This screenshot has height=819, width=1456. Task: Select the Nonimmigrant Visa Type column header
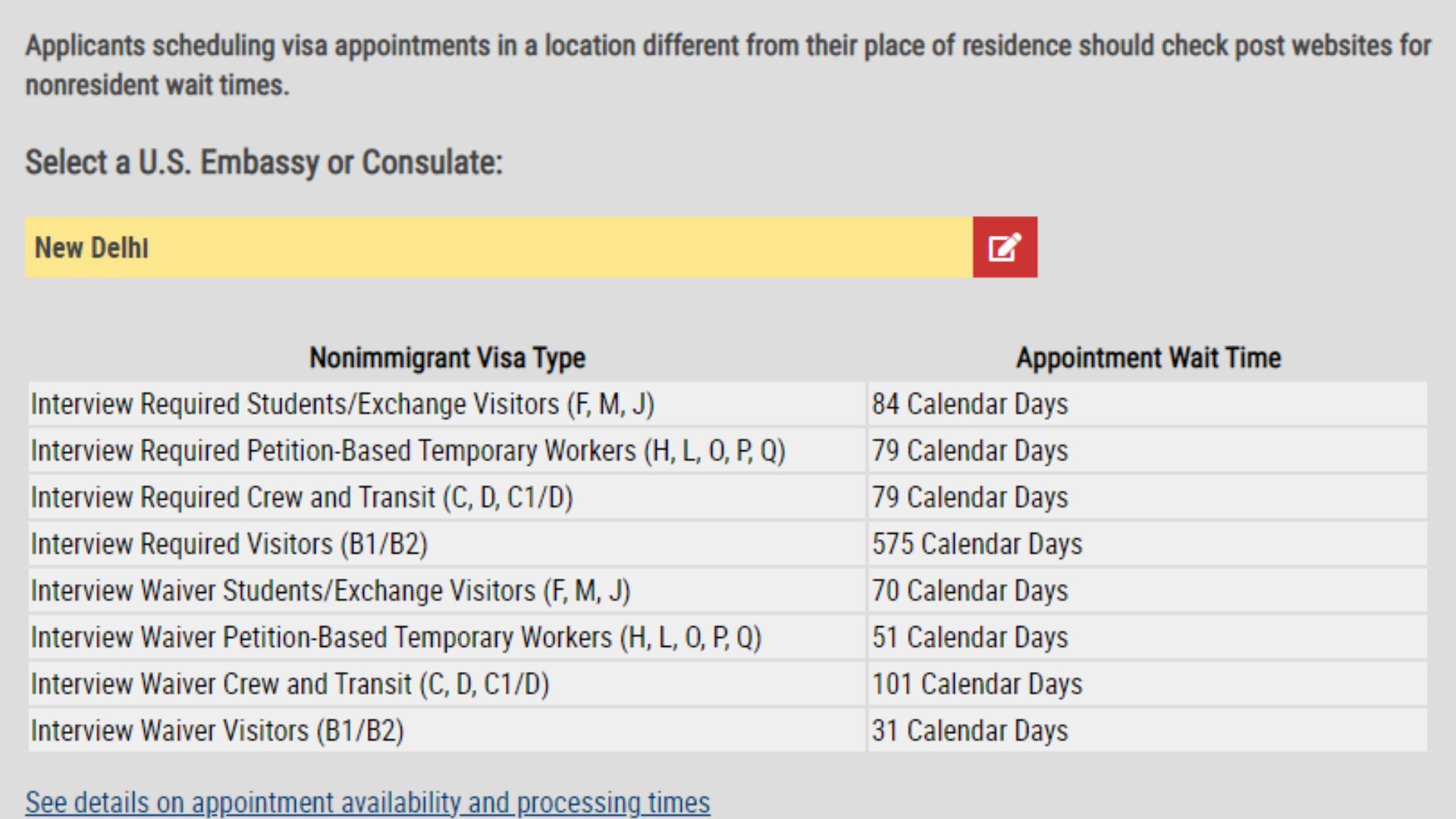447,358
